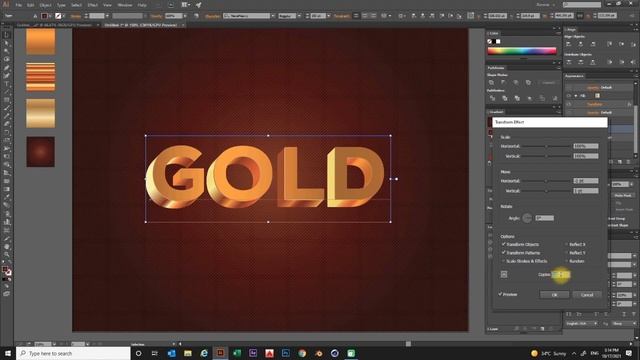
Task: Click the Unite shape mode icon in Pathfinder
Action: [491, 83]
